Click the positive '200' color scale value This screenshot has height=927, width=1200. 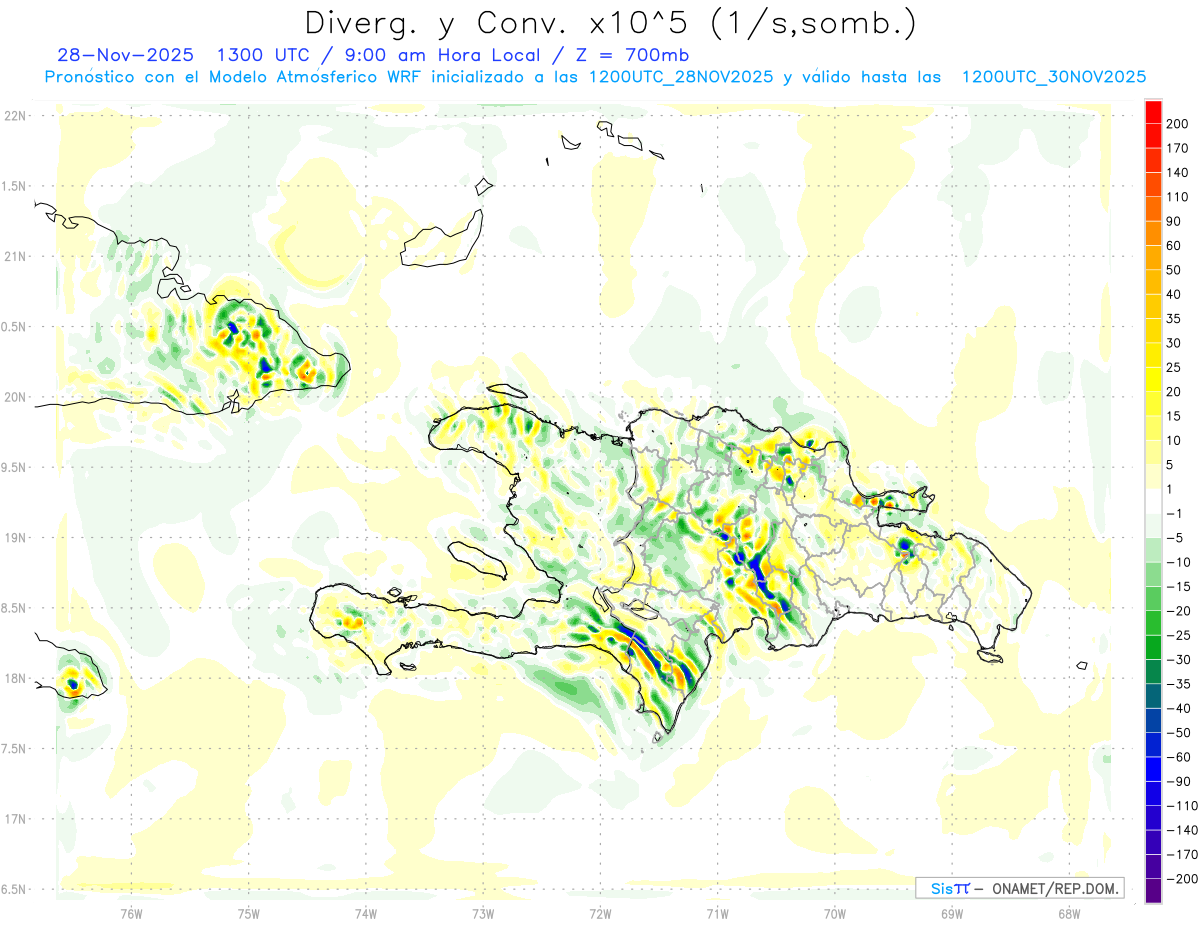click(x=1177, y=123)
